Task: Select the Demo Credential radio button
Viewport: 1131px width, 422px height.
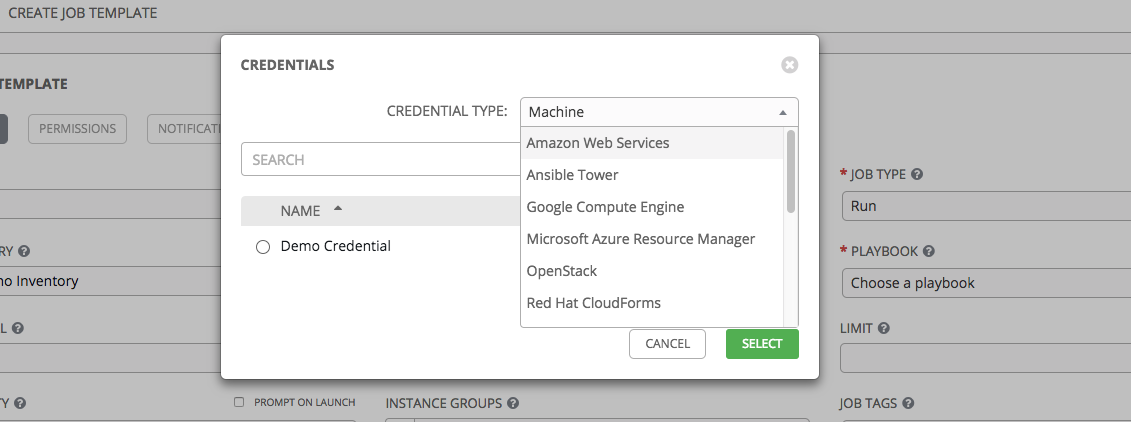Action: point(263,247)
